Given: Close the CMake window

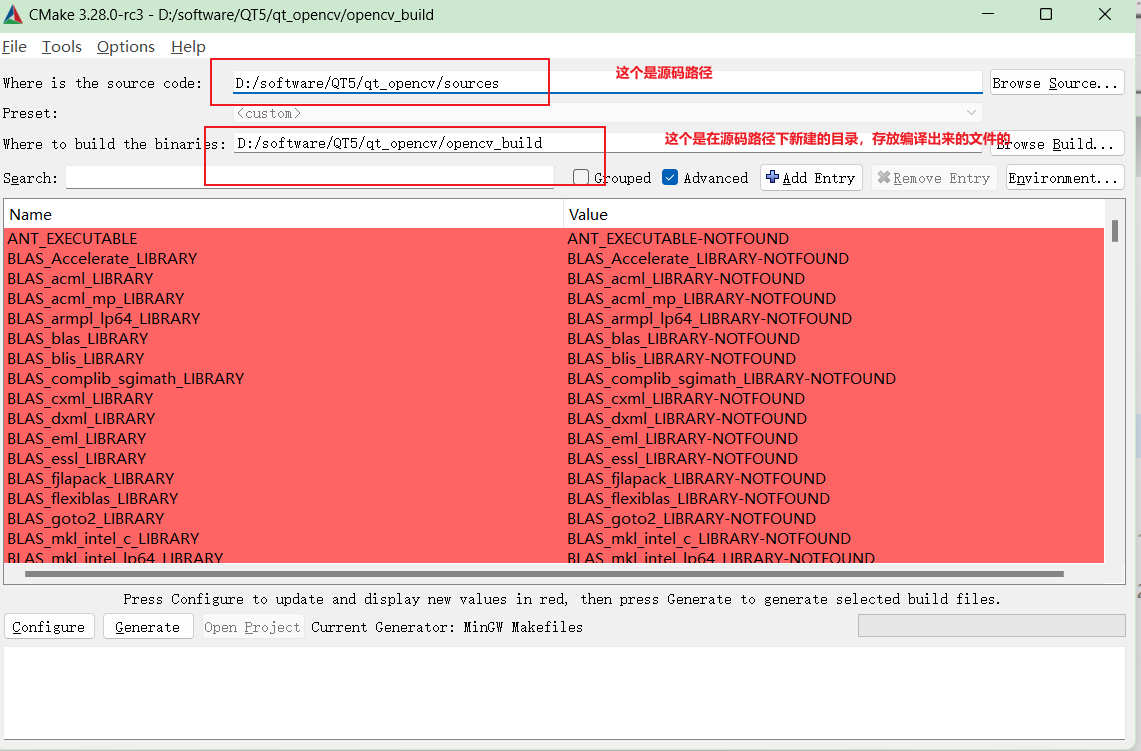Looking at the screenshot, I should [1105, 15].
